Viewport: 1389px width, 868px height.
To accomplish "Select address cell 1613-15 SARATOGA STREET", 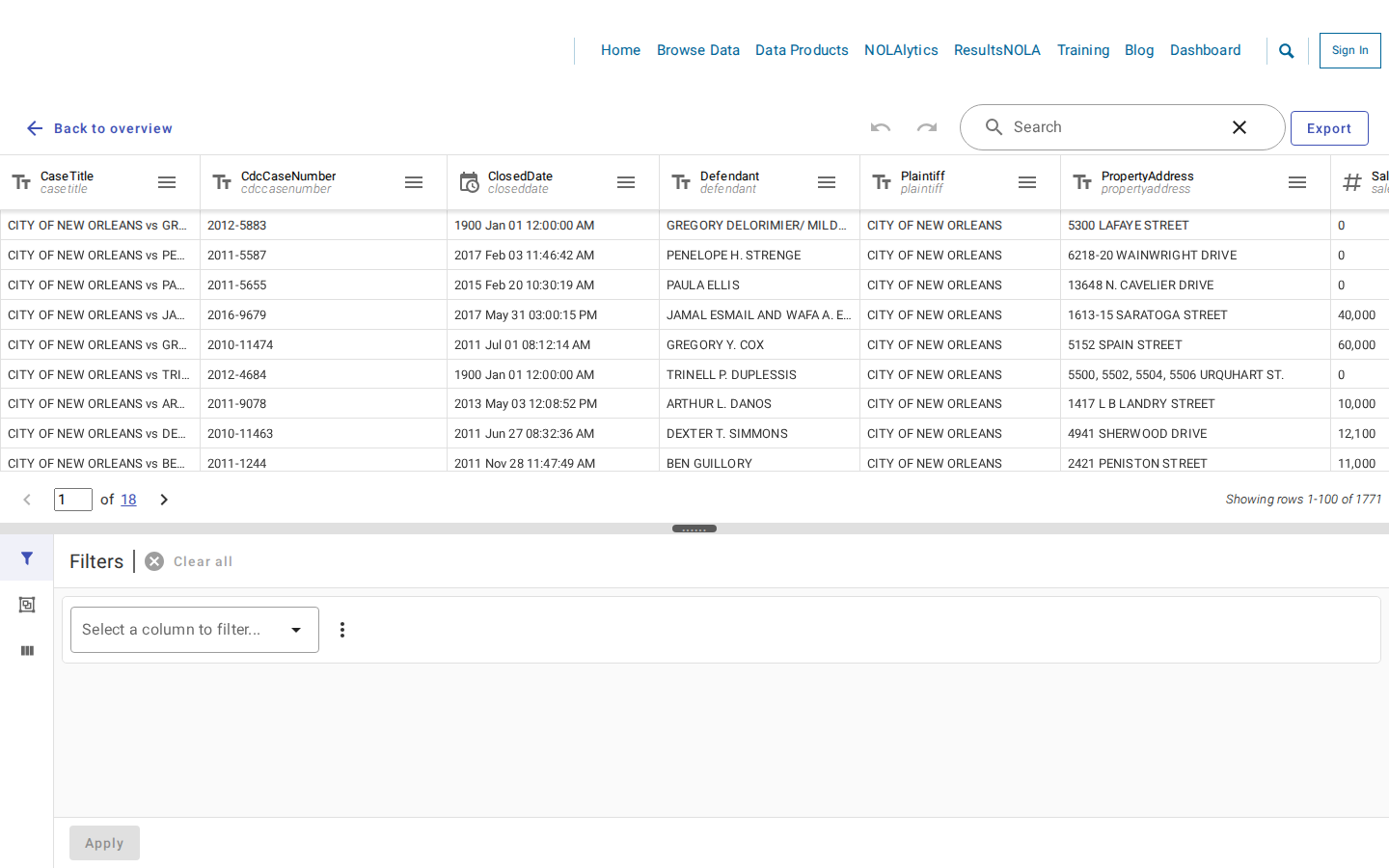I will [x=1195, y=315].
